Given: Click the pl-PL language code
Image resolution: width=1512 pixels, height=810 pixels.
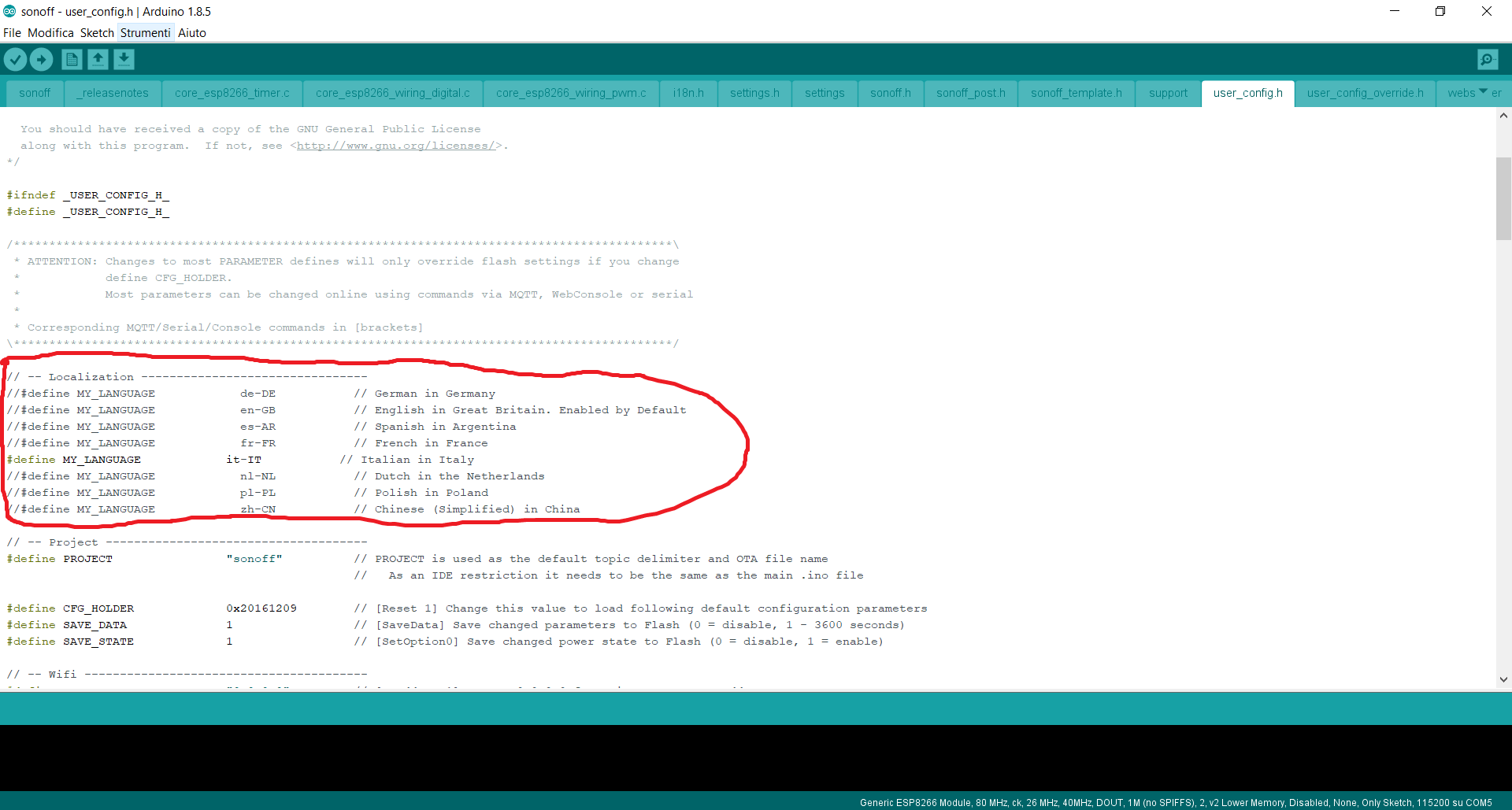Looking at the screenshot, I should pos(258,493).
